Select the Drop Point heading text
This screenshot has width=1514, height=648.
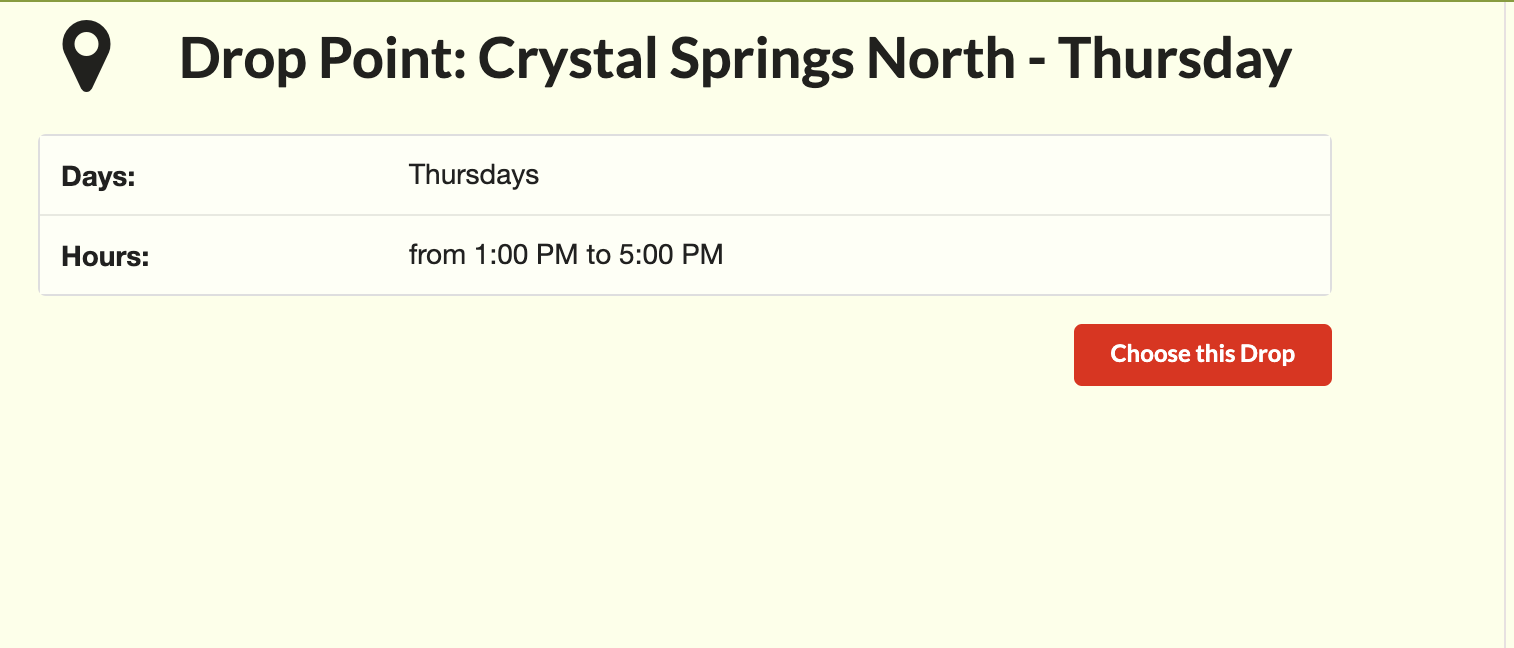(x=735, y=60)
